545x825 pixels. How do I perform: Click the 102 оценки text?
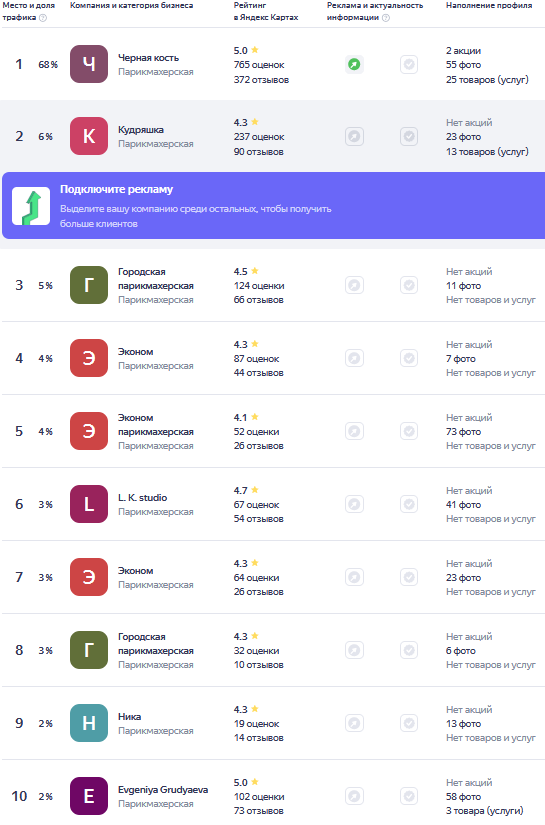click(x=259, y=797)
